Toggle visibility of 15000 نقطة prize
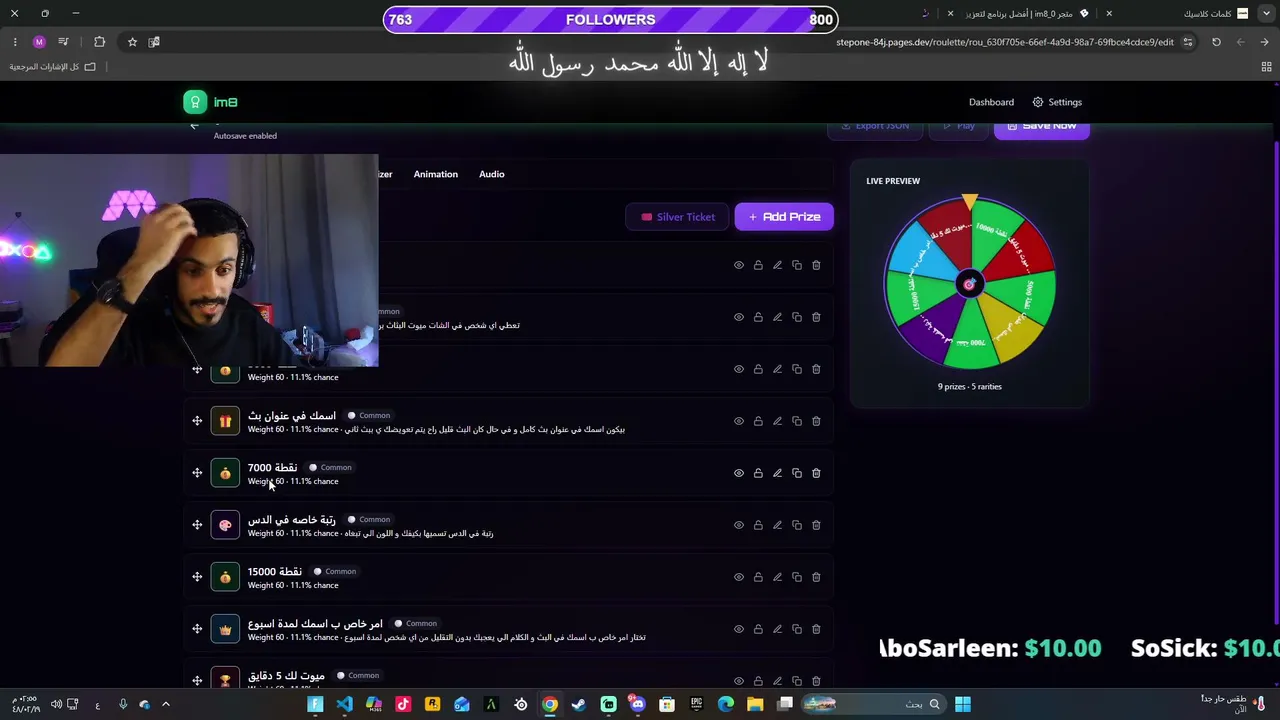The image size is (1280, 720). pos(739,577)
